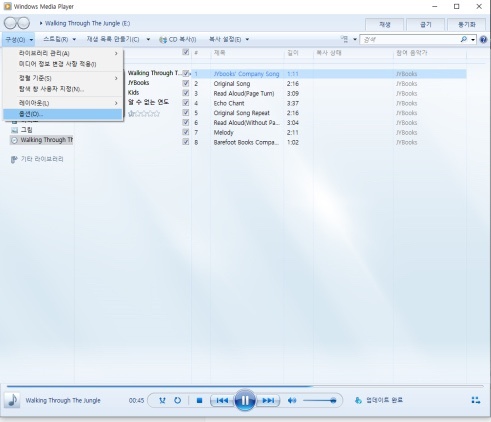Sort by the 복사 상태 column header
The height and width of the screenshot is (422, 491).
pos(329,53)
